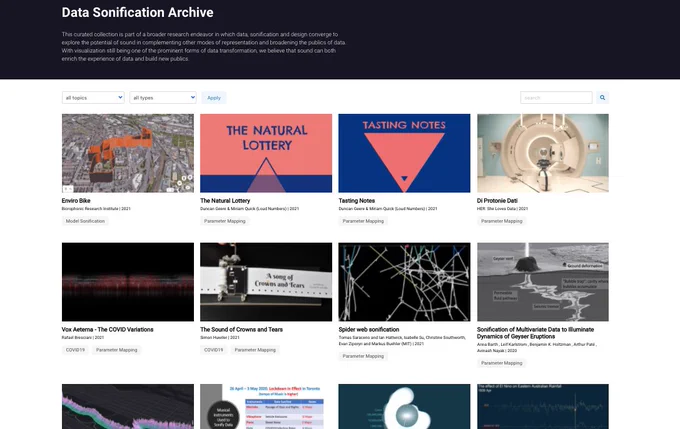Click the Tasting Notes title link
This screenshot has width=680, height=429.
coord(356,201)
